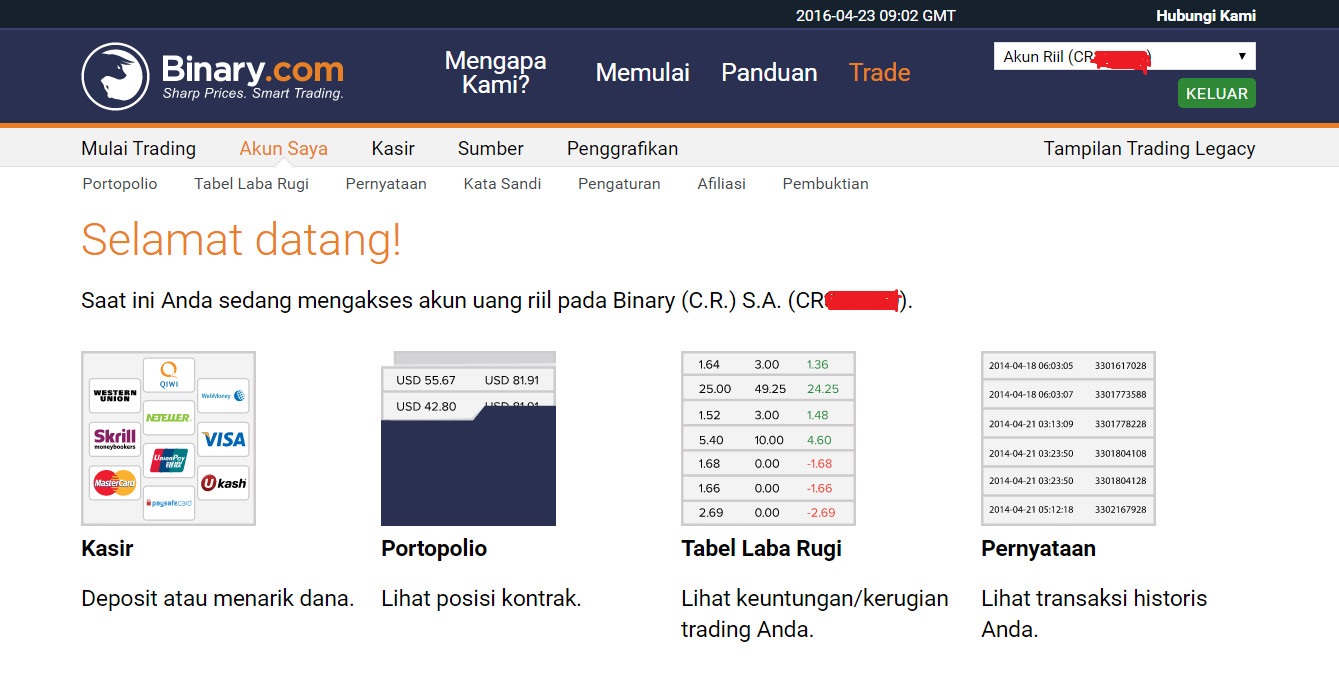Viewport: 1339px width, 678px height.
Task: Click the 'Sharp Prices. Smart Trading.' tagline
Action: [253, 93]
